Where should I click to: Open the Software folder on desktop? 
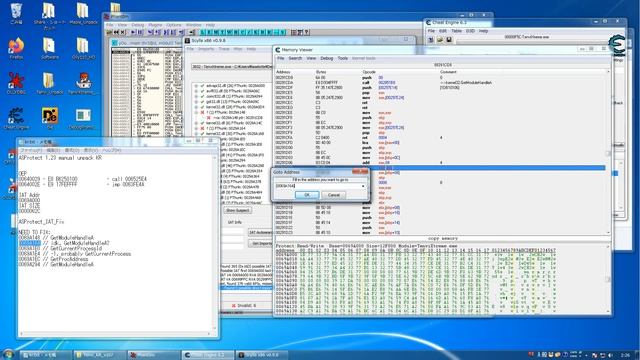(49, 49)
